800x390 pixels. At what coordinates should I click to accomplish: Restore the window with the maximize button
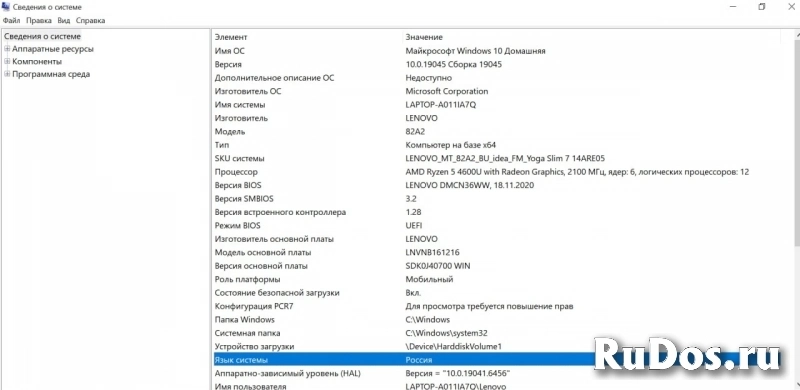761,7
